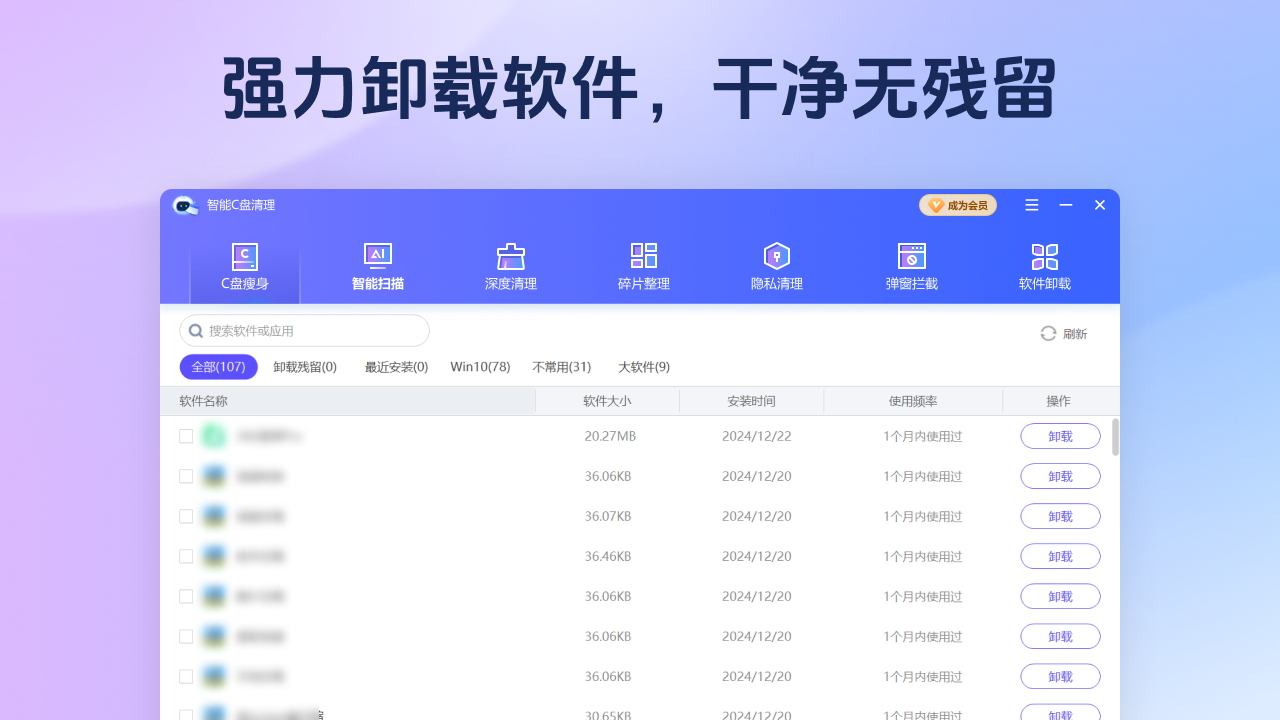Tick the checkbox in the 36.46KB row
This screenshot has height=720, width=1280.
pyautogui.click(x=186, y=556)
